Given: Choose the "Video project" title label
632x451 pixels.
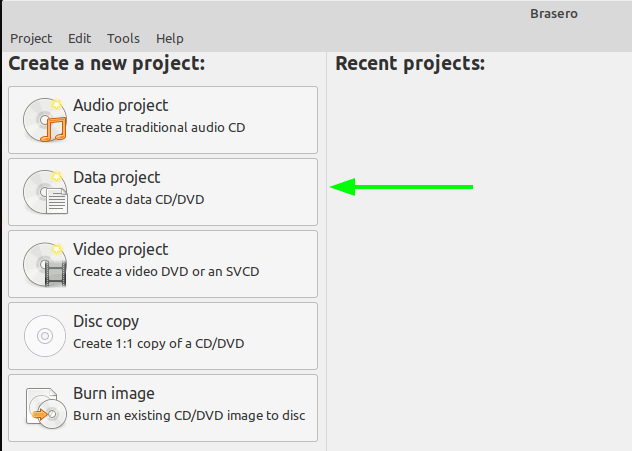Looking at the screenshot, I should point(120,249).
